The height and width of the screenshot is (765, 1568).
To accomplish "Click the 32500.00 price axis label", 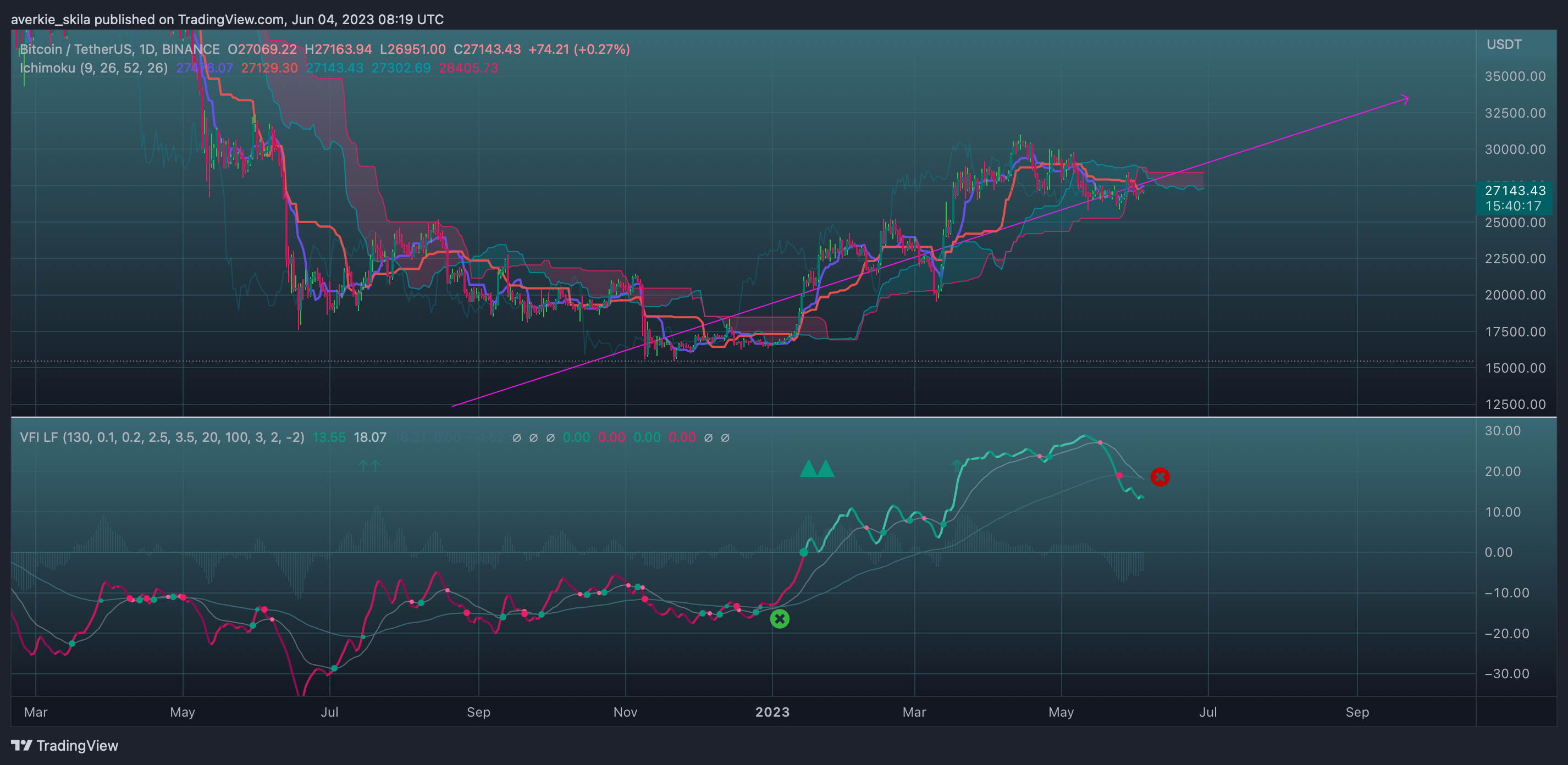I will 1515,113.
